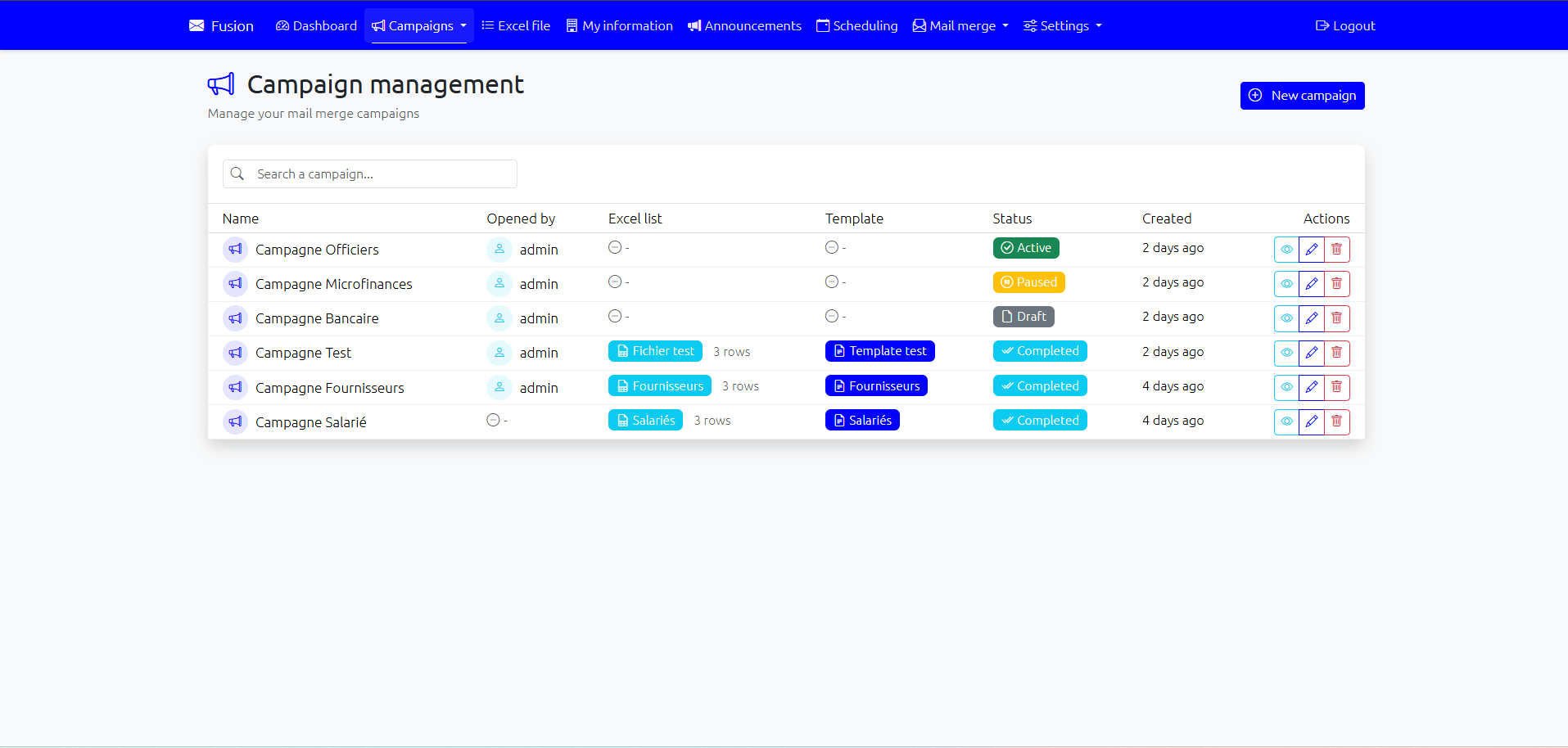Click admin user avatar for Campagne Fournisseurs

click(499, 387)
